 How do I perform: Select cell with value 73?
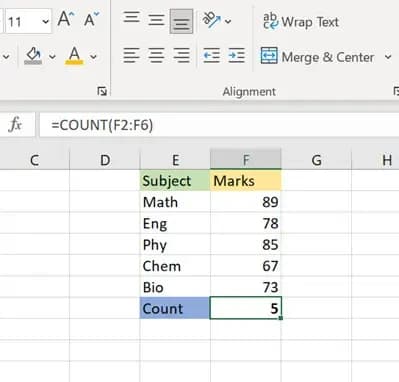(x=246, y=287)
